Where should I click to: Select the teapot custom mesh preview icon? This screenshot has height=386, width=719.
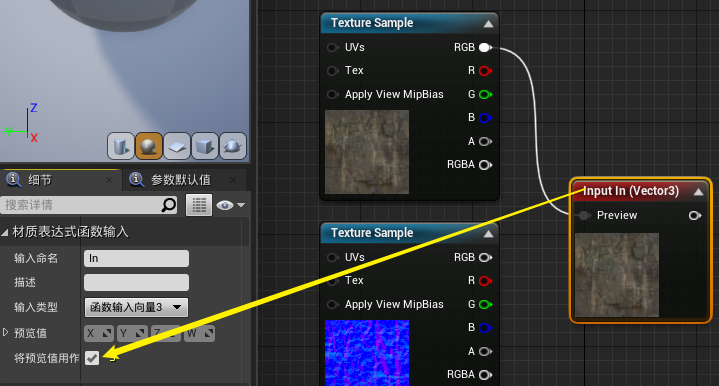click(x=233, y=146)
